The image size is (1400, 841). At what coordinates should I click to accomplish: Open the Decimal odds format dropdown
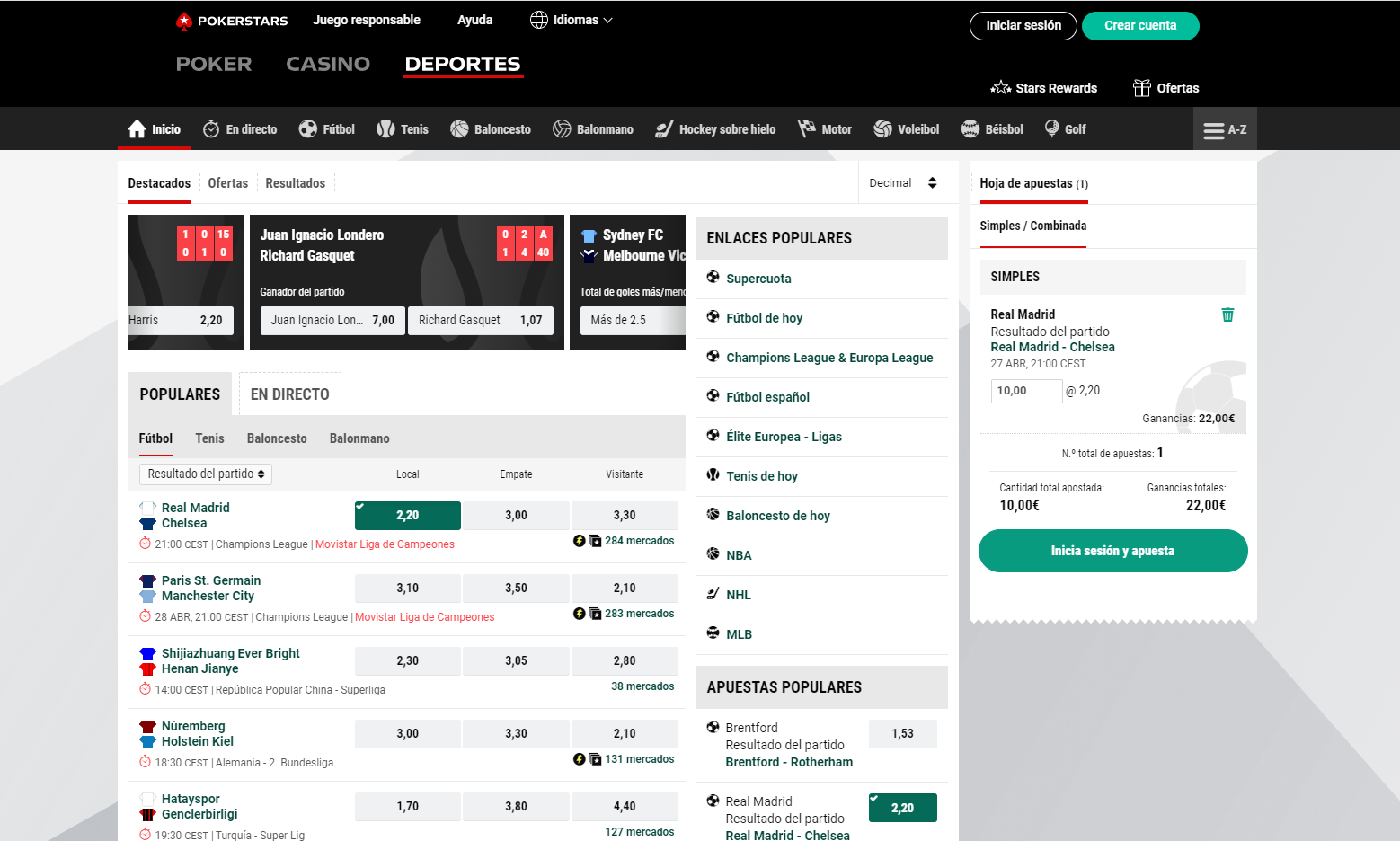[903, 183]
